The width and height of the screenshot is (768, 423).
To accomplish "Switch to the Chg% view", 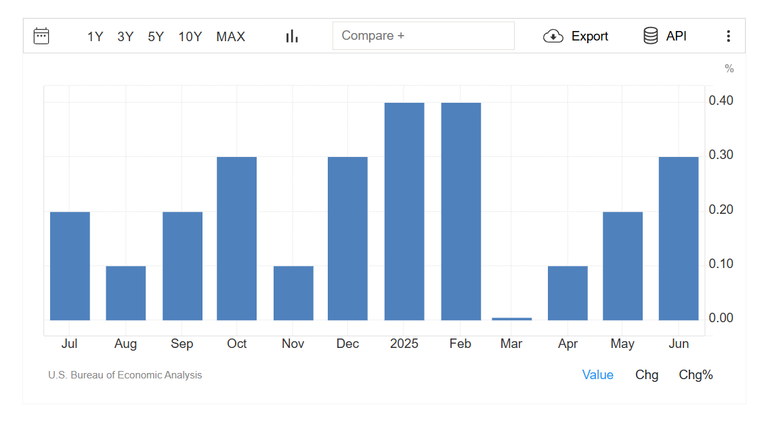I will tap(696, 375).
